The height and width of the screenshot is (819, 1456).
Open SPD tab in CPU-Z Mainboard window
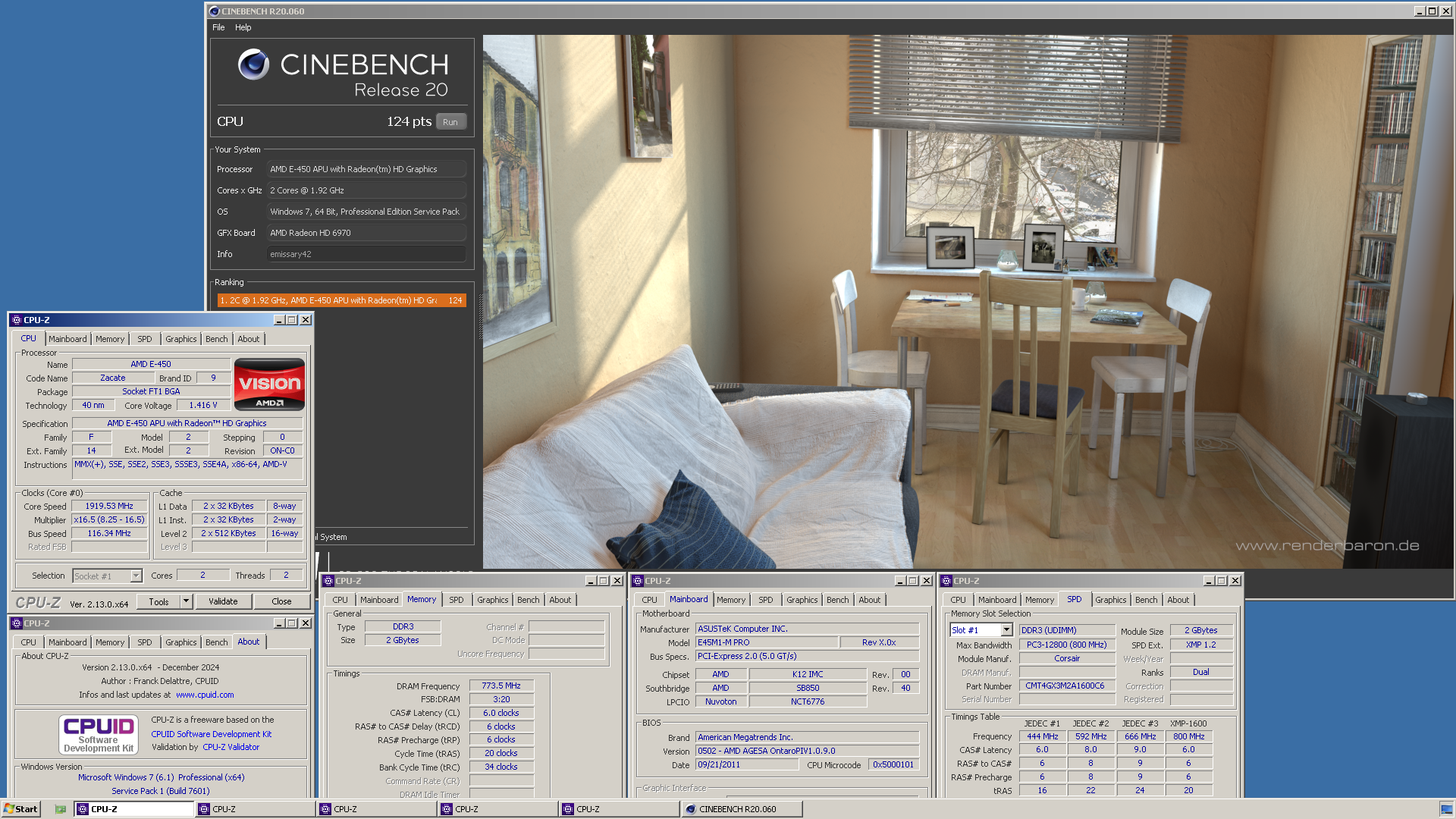[x=766, y=600]
